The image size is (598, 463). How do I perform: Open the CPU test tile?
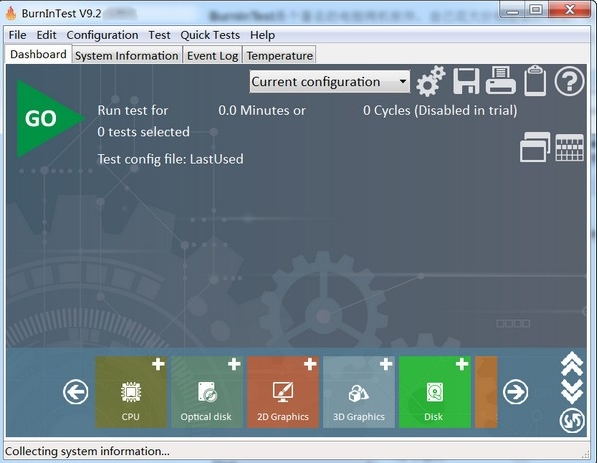(131, 392)
